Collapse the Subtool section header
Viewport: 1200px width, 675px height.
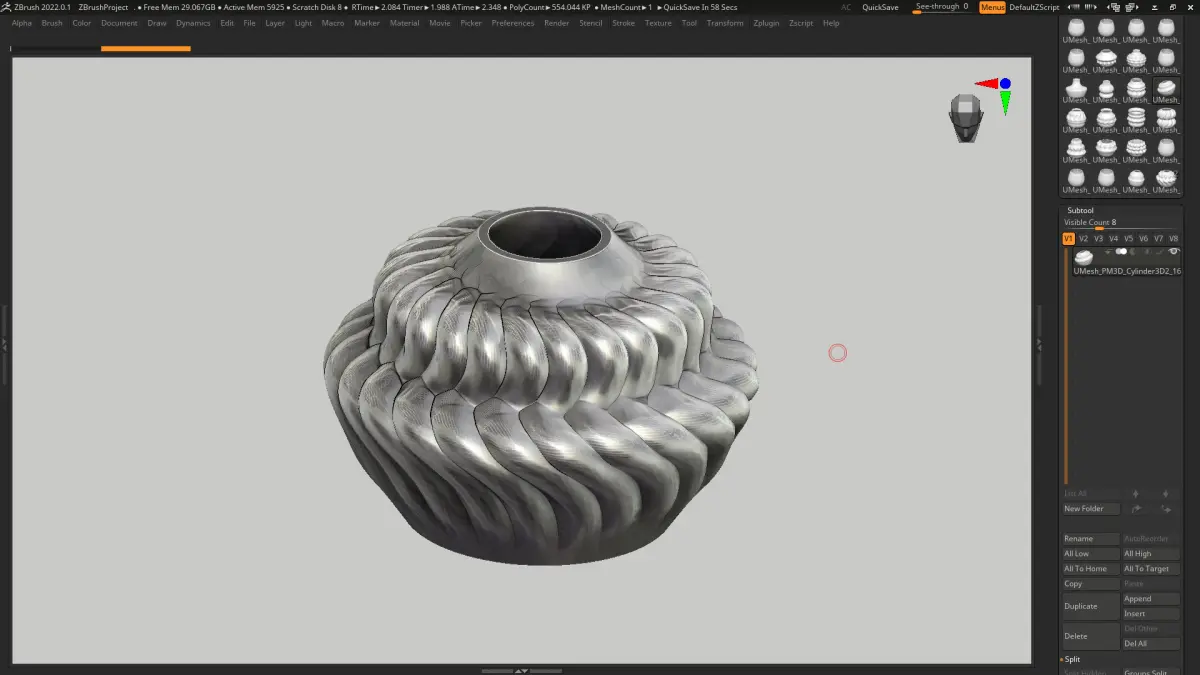(x=1080, y=210)
